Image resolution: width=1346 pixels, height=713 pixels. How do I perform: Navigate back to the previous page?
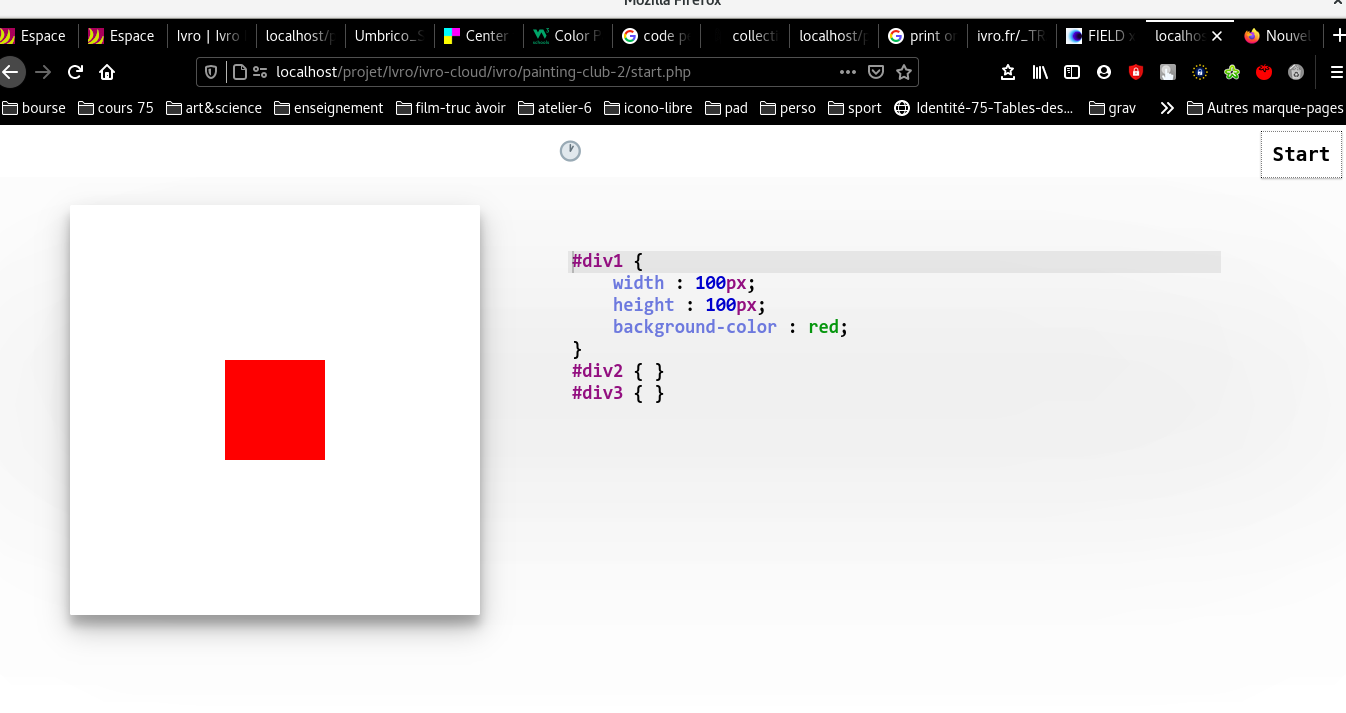pos(11,72)
